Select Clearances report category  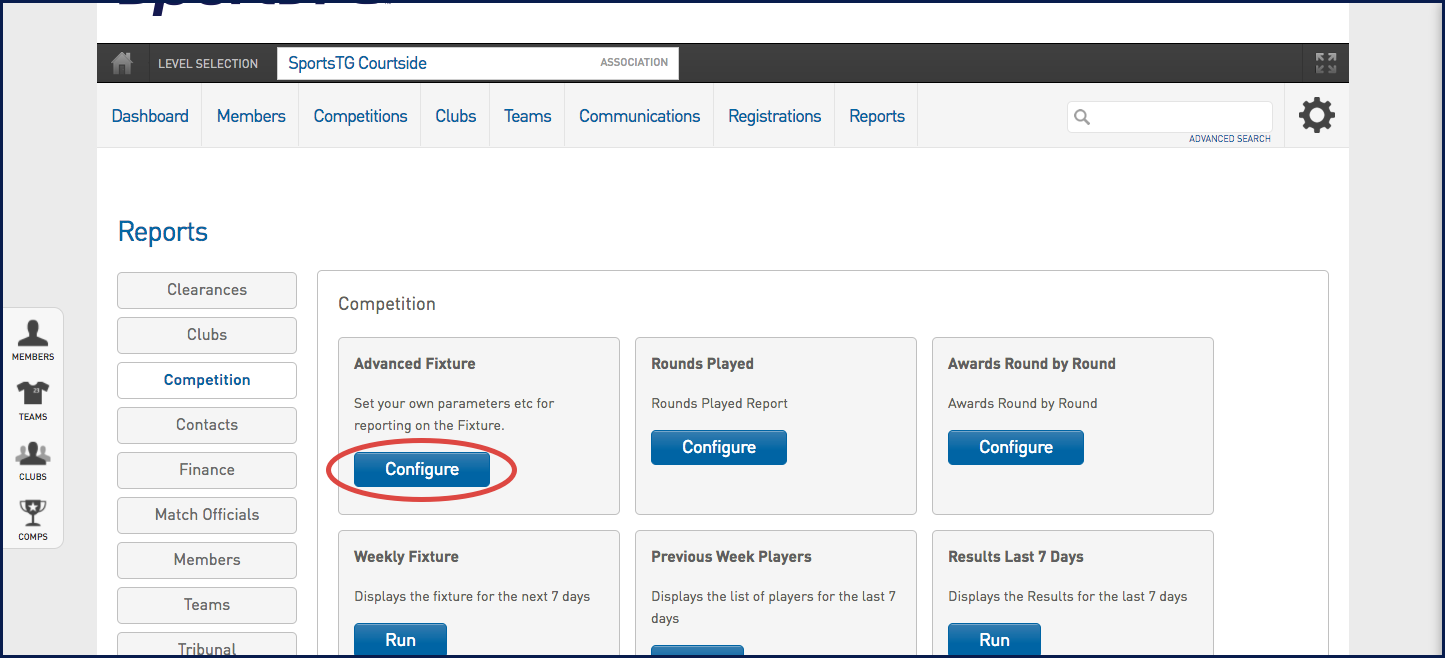207,290
